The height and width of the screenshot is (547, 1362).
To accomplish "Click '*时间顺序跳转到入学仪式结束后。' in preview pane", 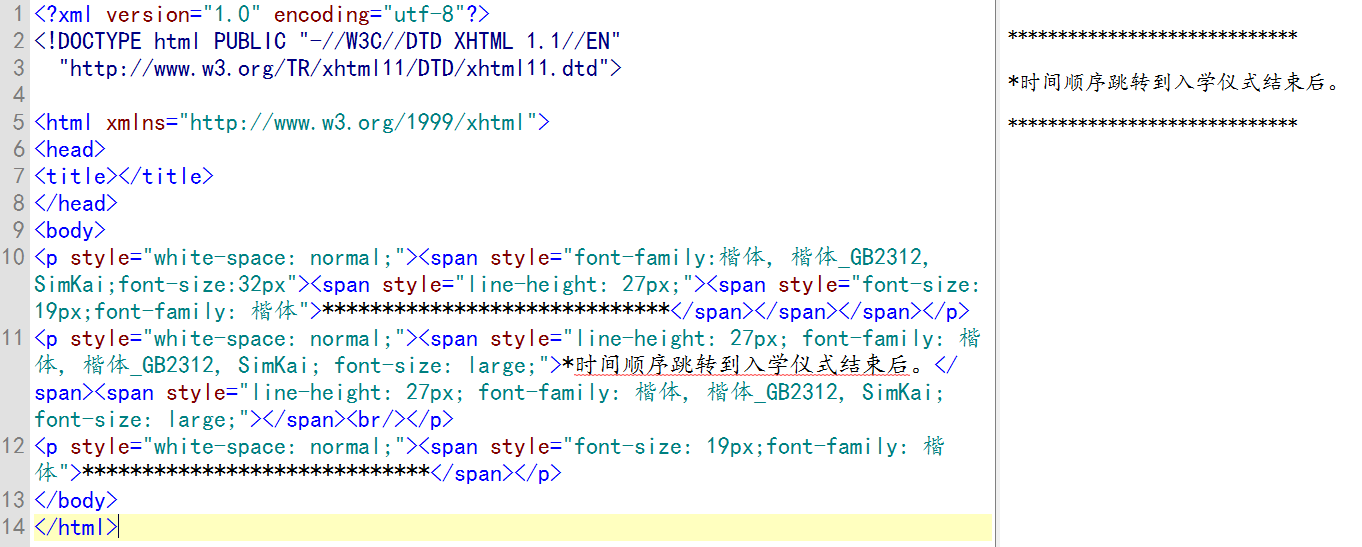I will pos(1174,83).
